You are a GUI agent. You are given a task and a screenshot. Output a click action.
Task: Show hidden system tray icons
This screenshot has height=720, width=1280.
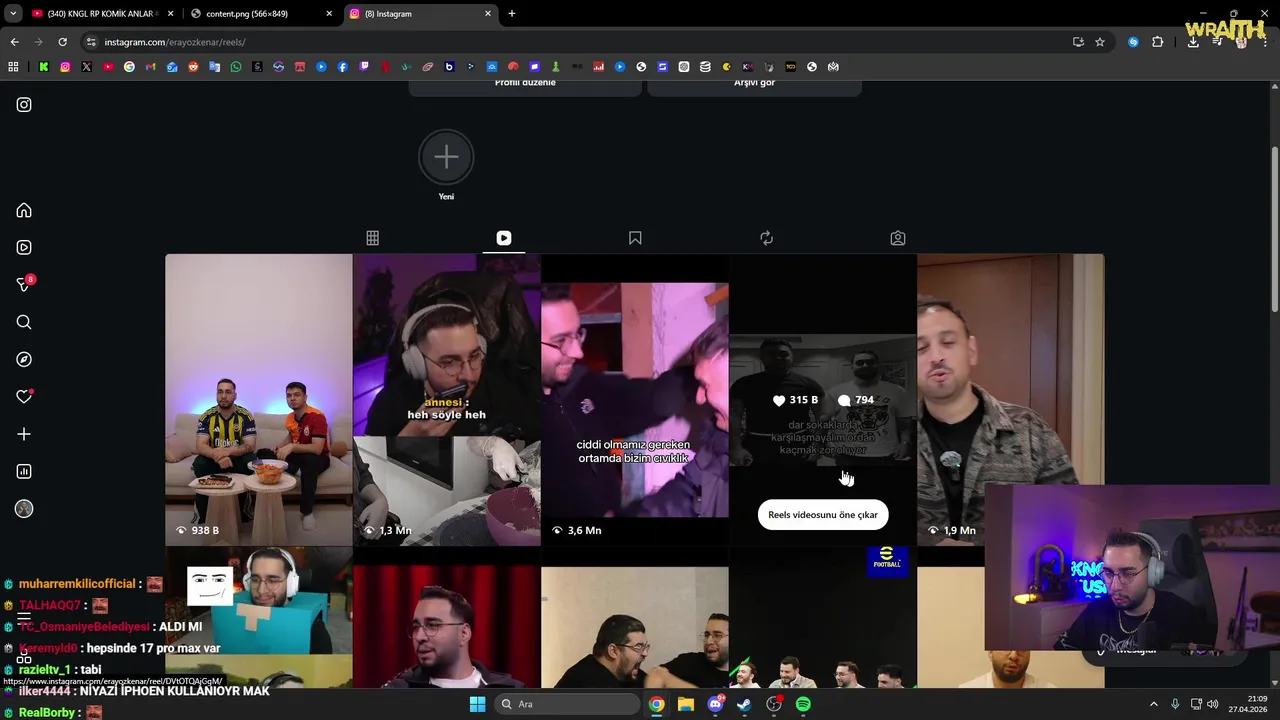click(1153, 704)
